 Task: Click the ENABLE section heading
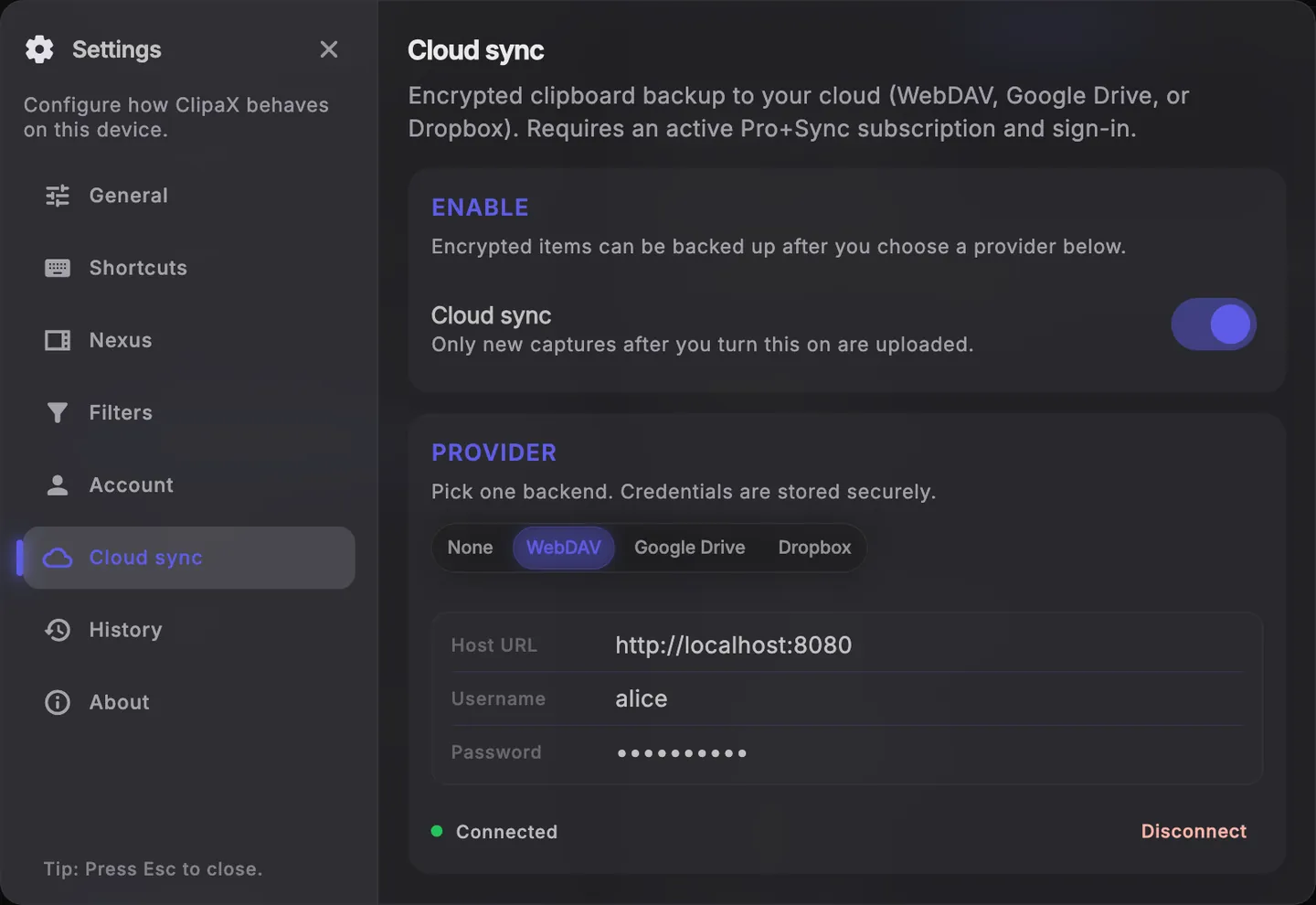(480, 208)
